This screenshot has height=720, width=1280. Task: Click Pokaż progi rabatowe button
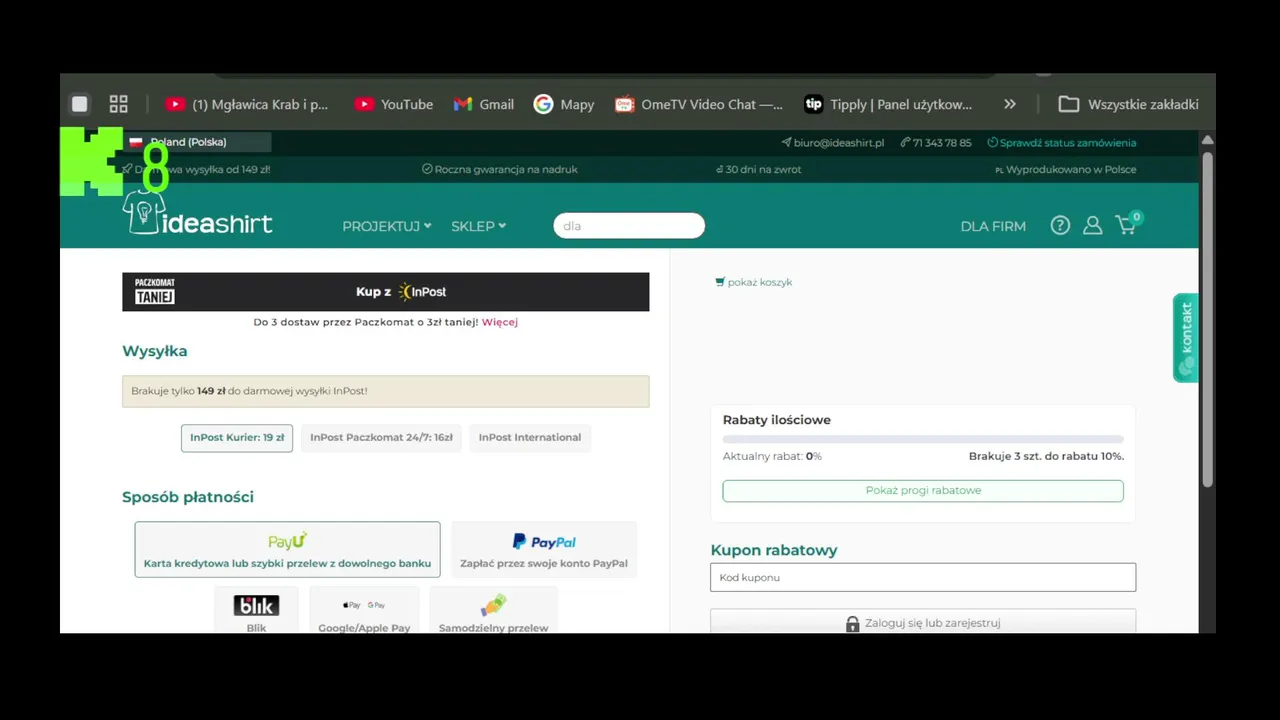point(923,491)
